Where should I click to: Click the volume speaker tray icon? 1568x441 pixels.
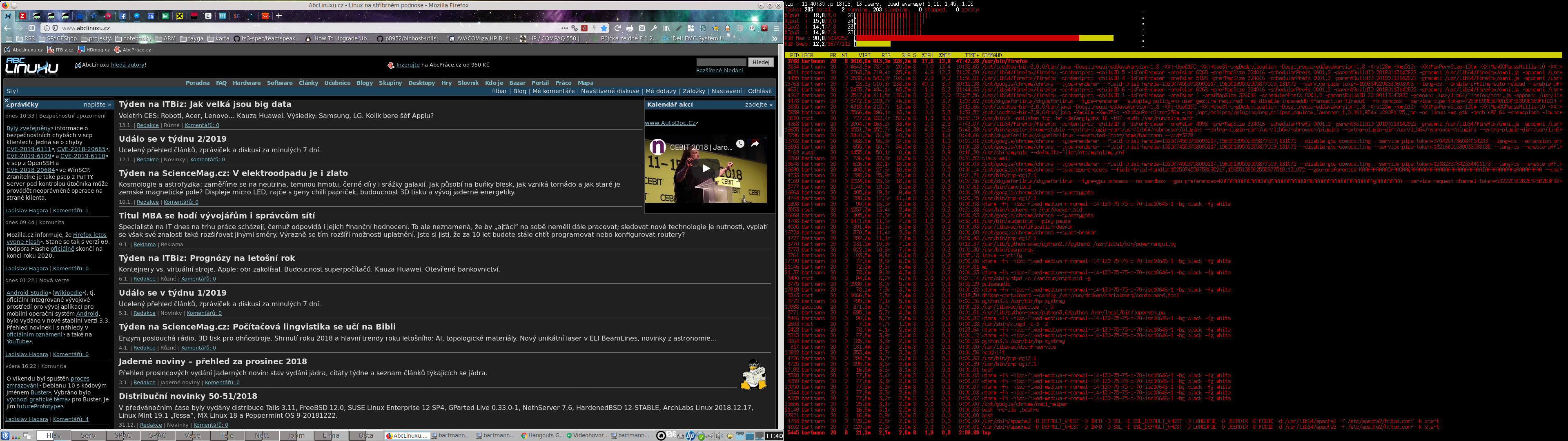719,436
